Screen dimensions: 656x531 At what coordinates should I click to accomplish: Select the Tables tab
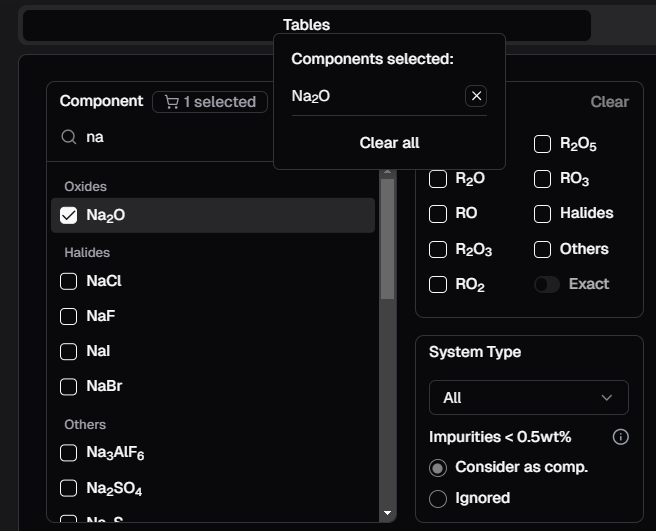coord(306,25)
